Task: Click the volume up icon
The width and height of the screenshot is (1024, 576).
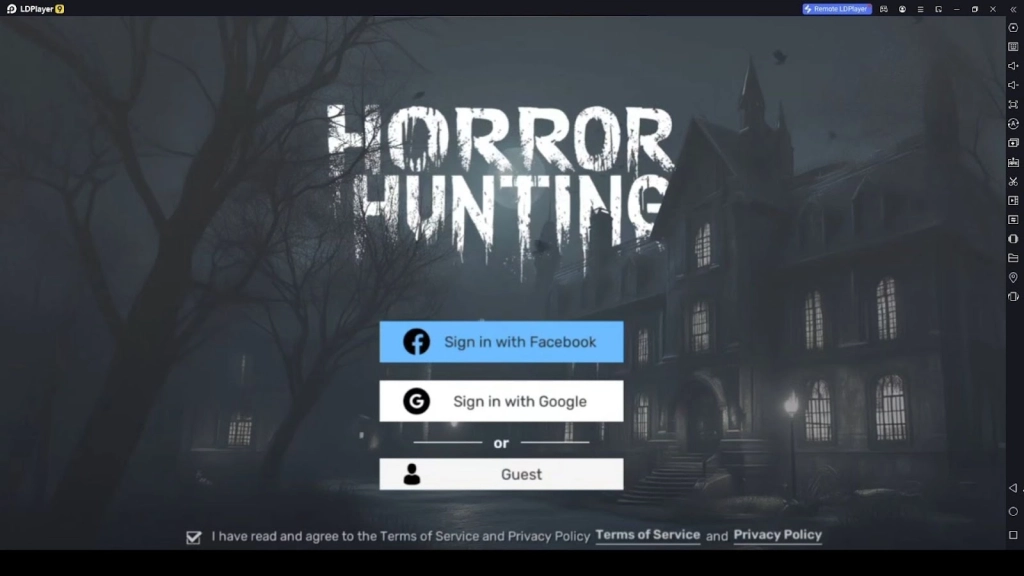Action: point(1013,66)
